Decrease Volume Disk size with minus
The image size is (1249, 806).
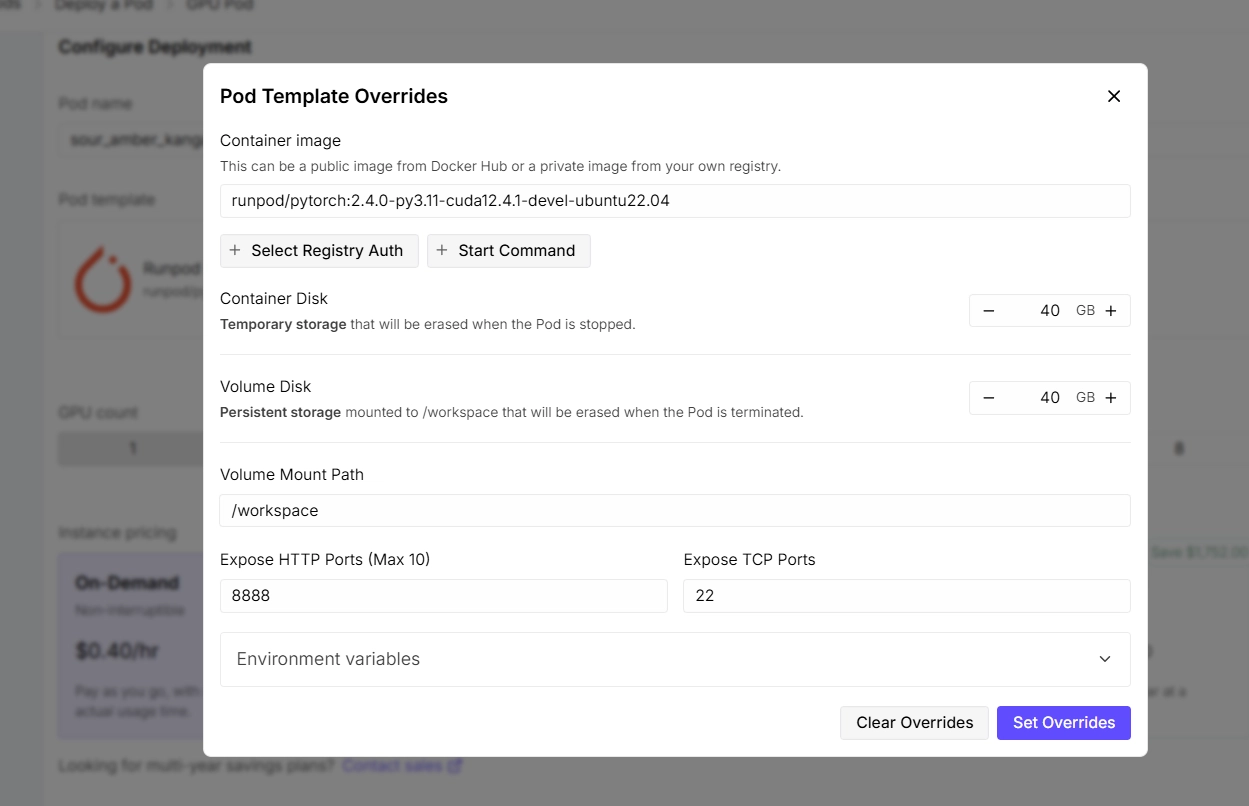(x=989, y=398)
